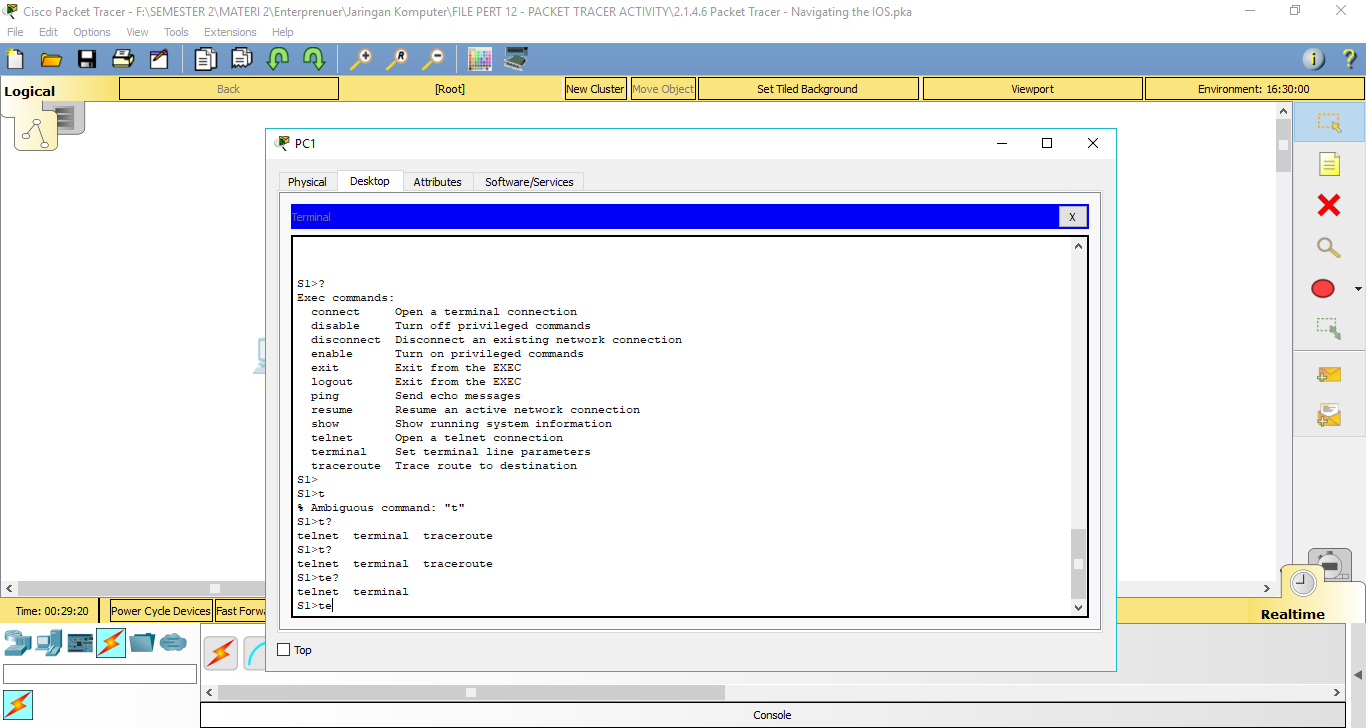The height and width of the screenshot is (728, 1366).
Task: Reset zoom with the R magnifier
Action: pos(397,59)
